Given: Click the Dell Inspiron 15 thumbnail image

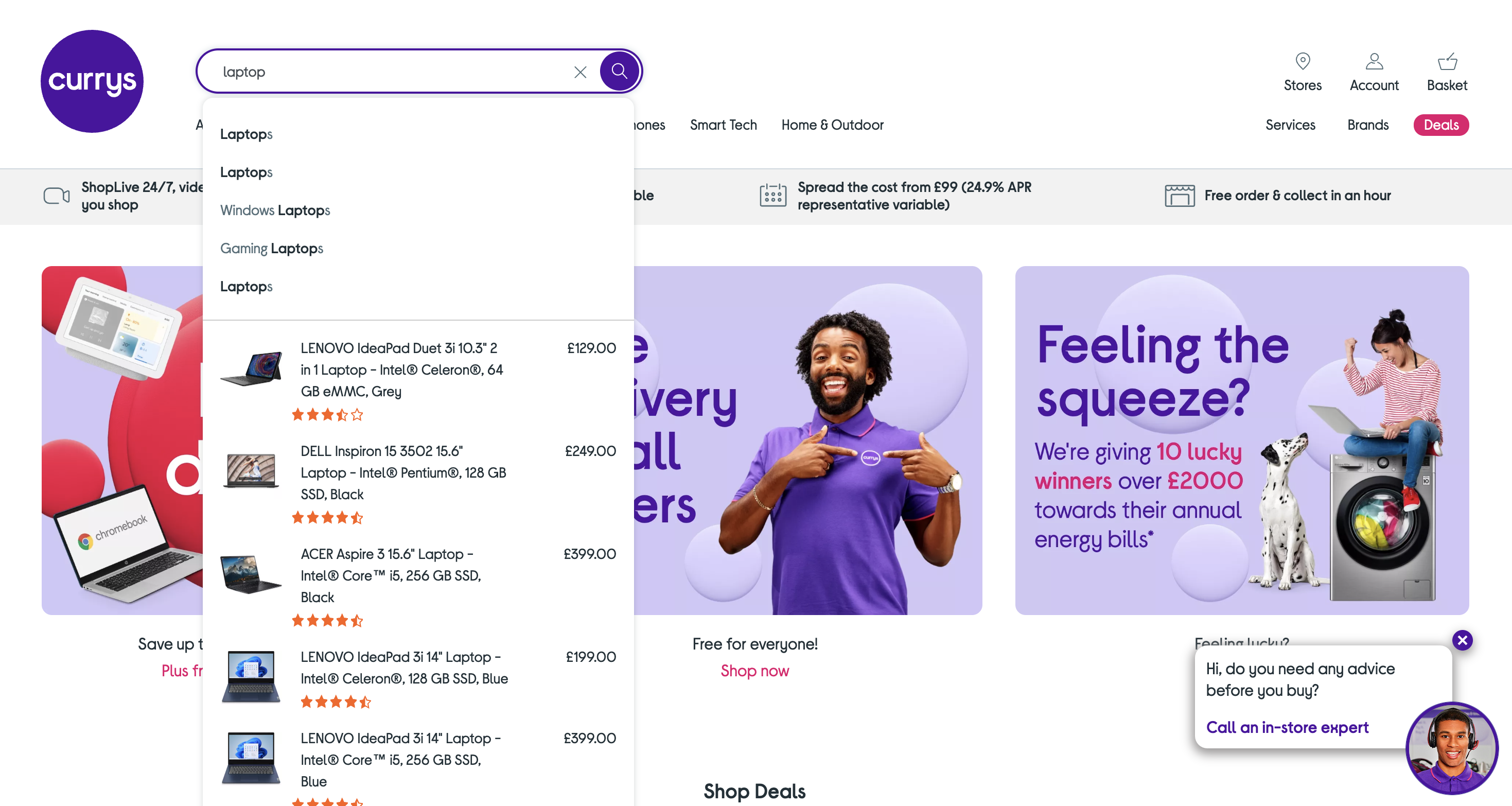Looking at the screenshot, I should (251, 471).
